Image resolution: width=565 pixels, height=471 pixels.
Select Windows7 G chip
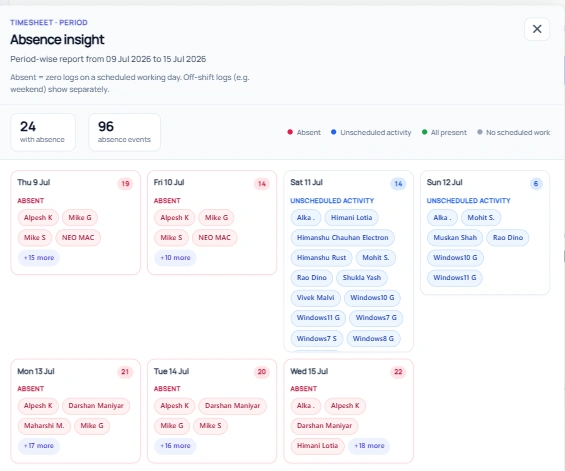pyautogui.click(x=376, y=318)
